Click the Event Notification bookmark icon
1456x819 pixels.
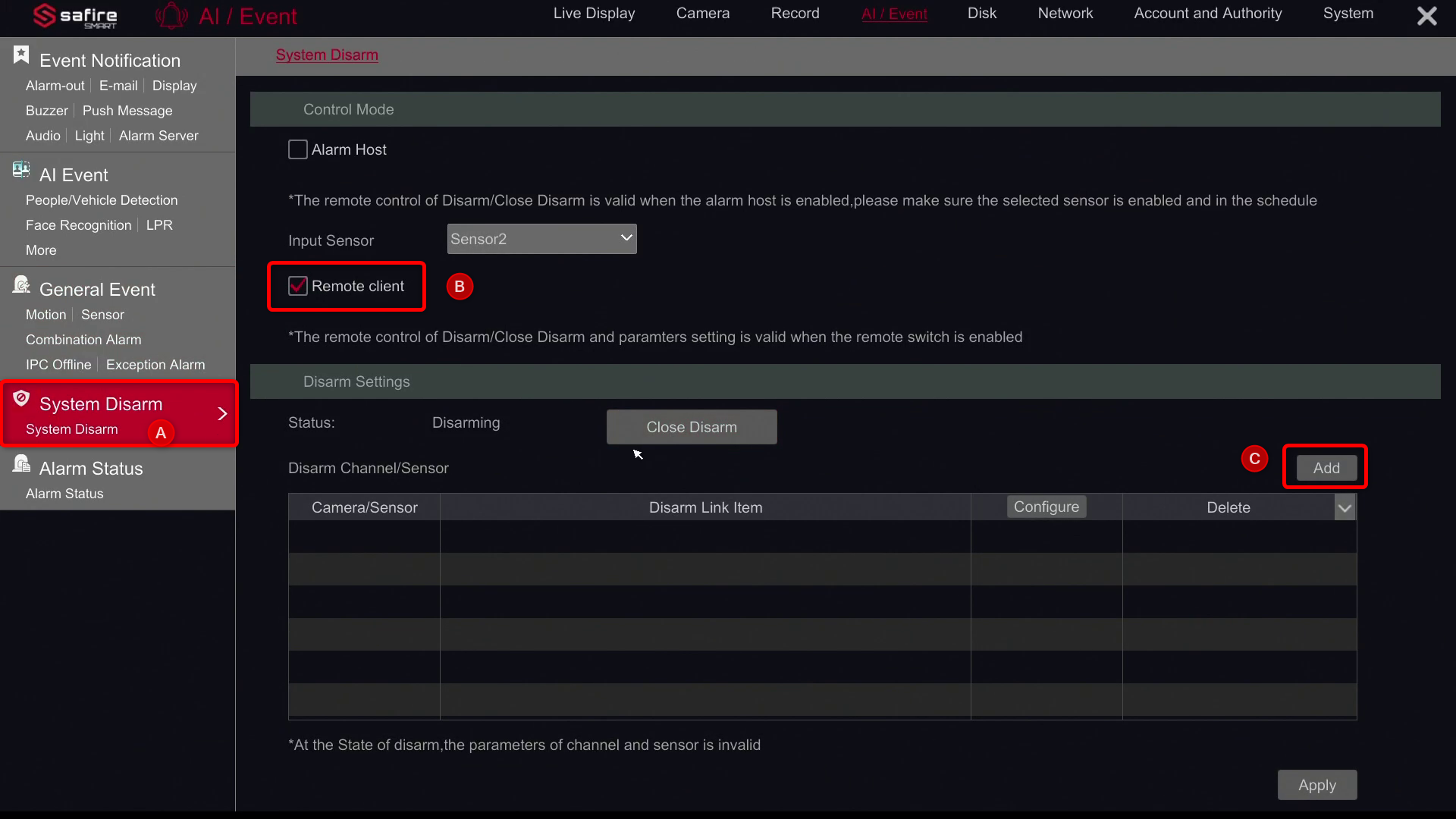20,54
